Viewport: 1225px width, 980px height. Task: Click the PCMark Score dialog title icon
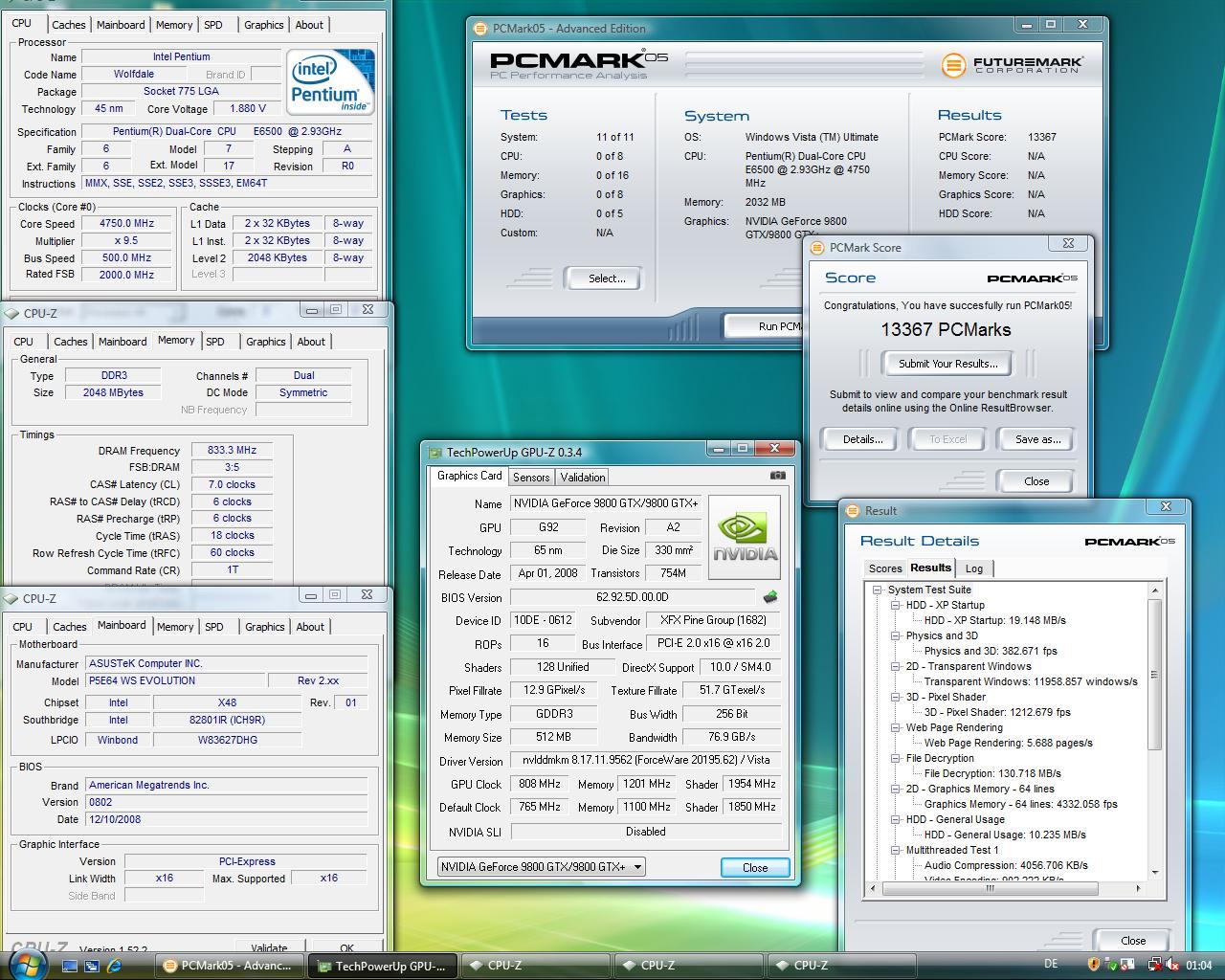(817, 247)
